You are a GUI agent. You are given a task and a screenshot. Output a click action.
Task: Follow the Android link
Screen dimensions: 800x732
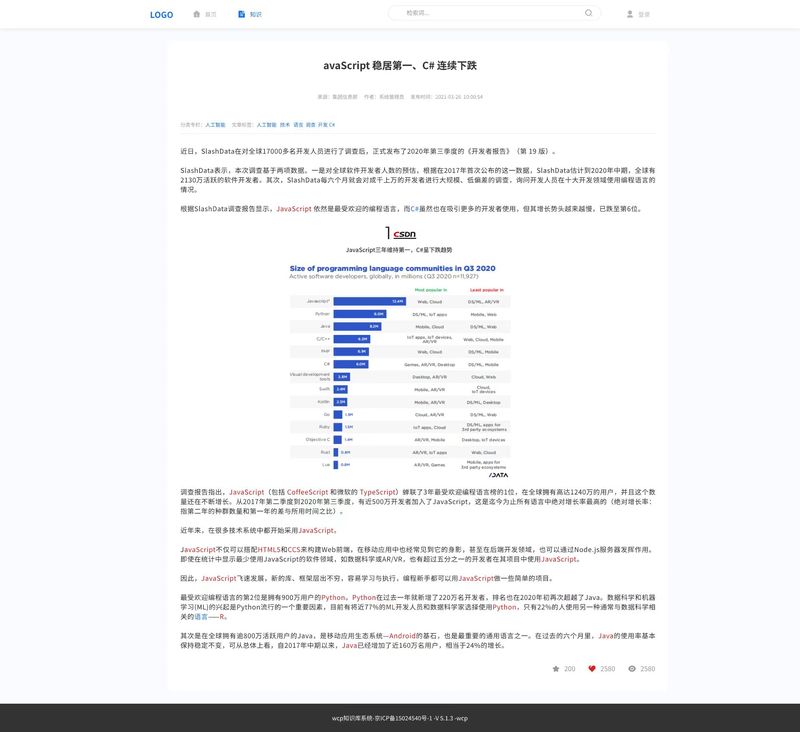click(402, 636)
